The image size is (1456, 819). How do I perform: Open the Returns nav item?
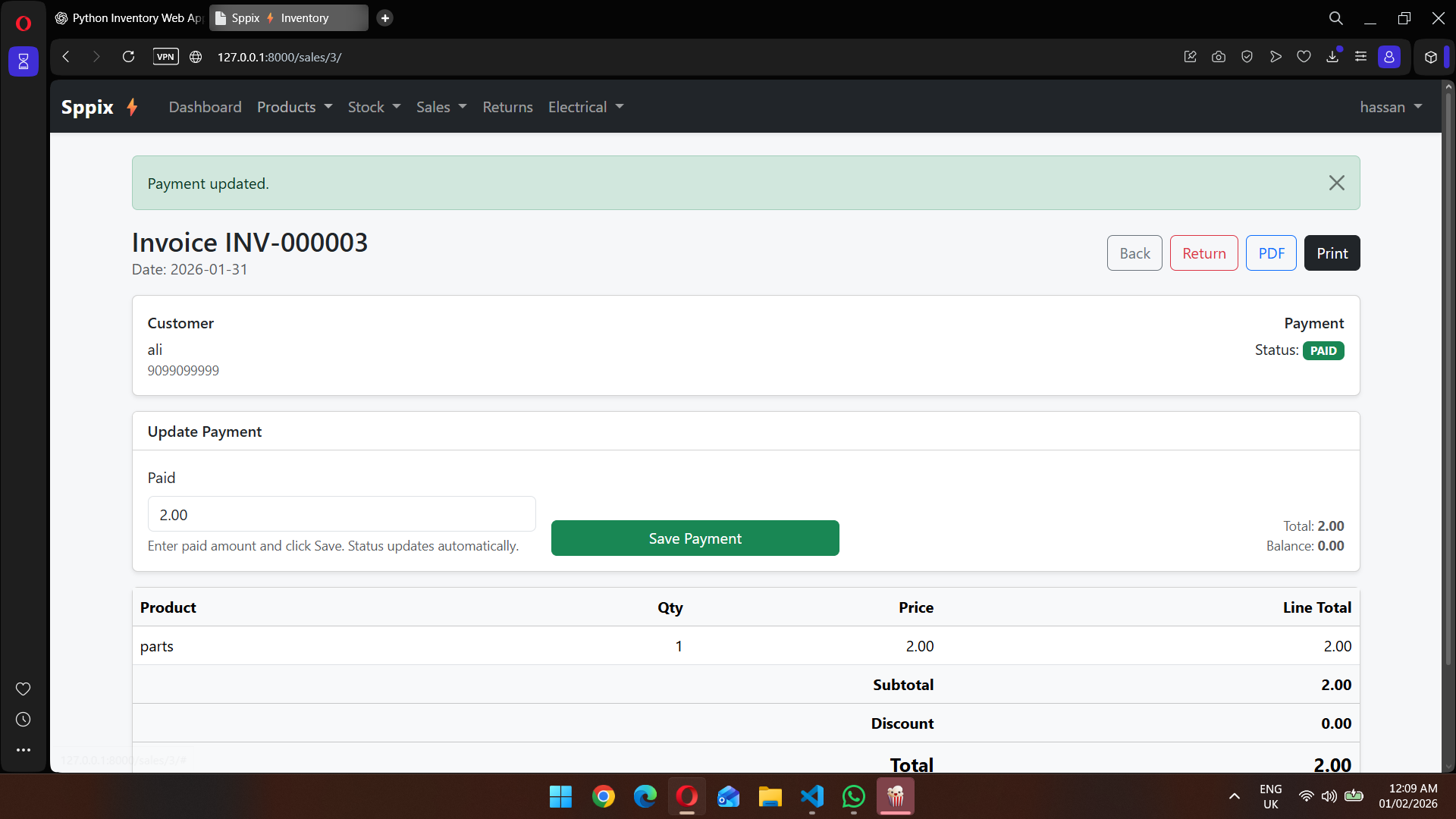click(x=507, y=107)
